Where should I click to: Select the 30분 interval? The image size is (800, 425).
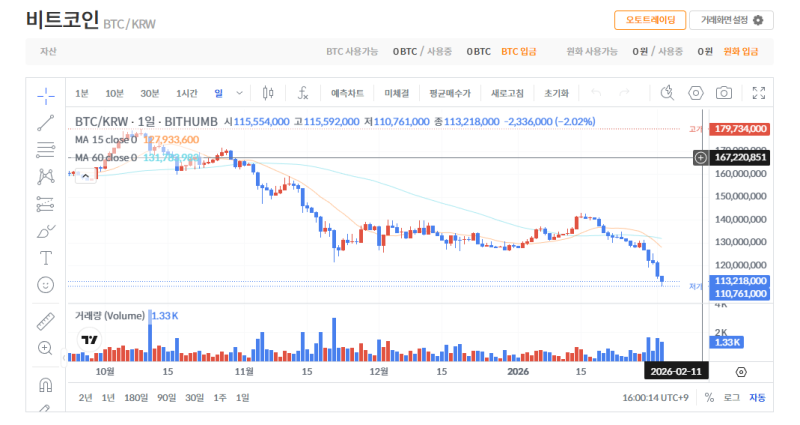150,93
